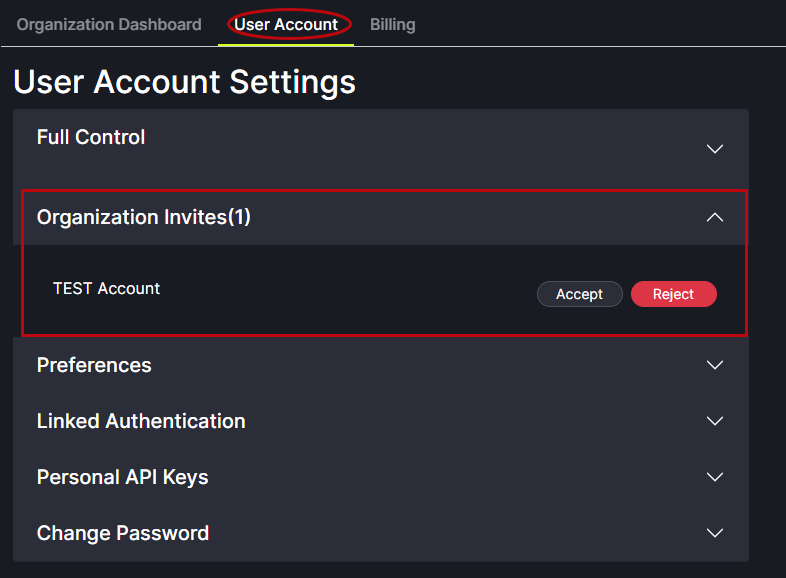Expand the Full Control section chevron
786x578 pixels.
click(714, 149)
